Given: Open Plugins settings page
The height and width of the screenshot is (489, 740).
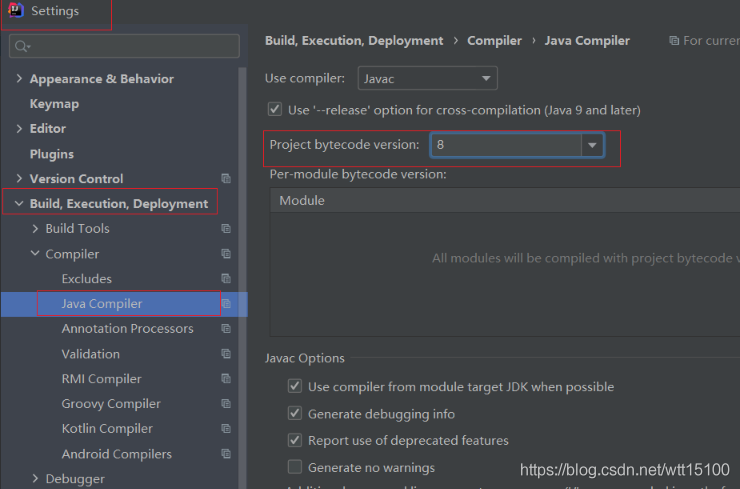Looking at the screenshot, I should tap(52, 154).
